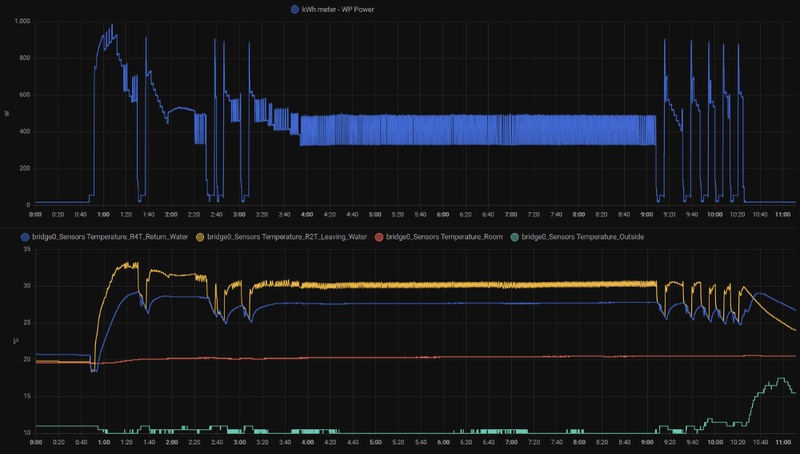Toggle the R4T_Return_Water temperature legend label

(x=110, y=237)
